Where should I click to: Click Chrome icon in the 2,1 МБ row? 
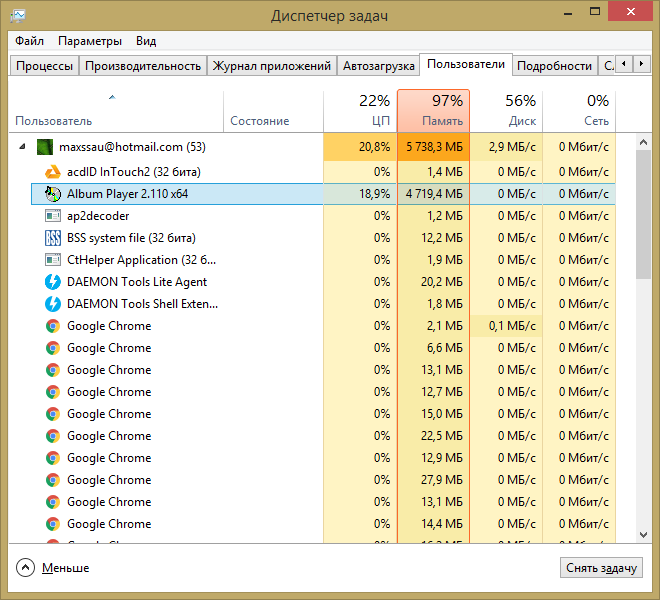(x=53, y=326)
